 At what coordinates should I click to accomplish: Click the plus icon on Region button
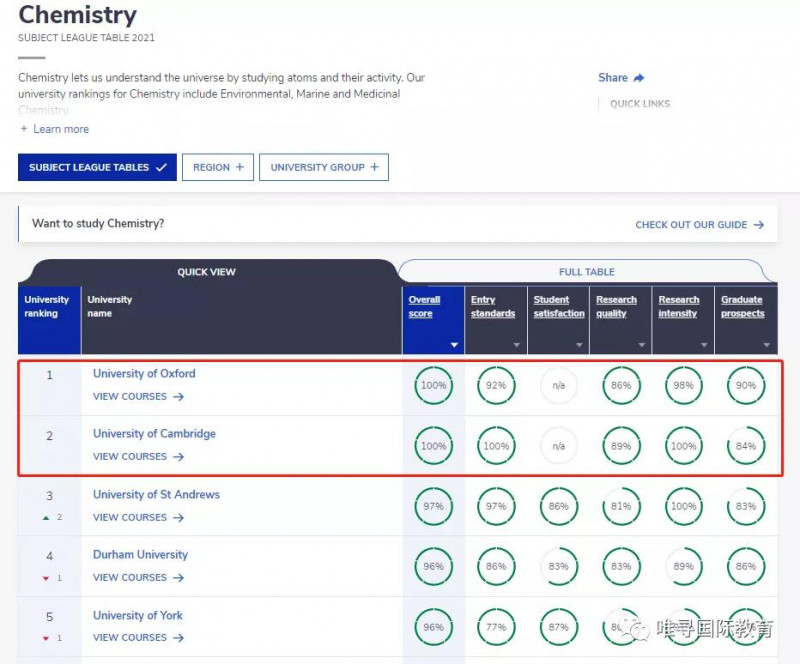(239, 167)
